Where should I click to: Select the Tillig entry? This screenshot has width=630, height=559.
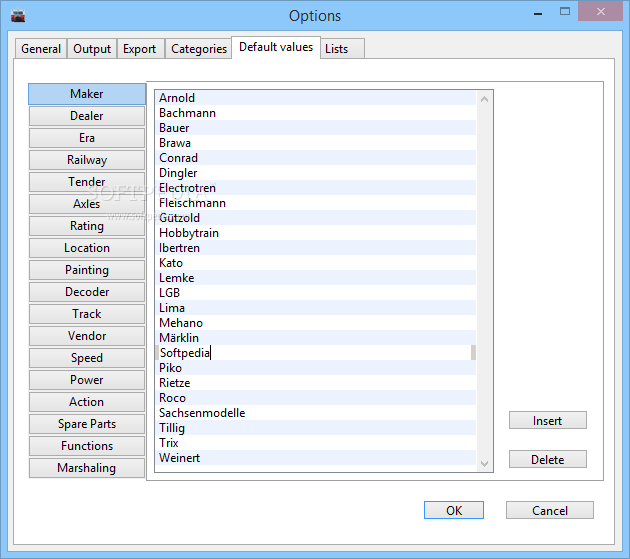[x=316, y=428]
